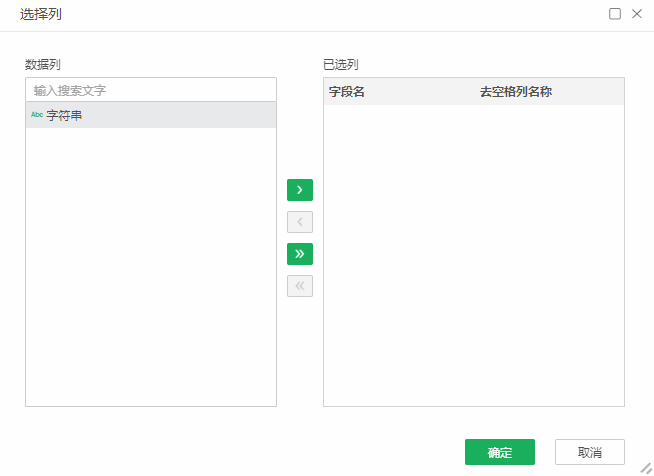Confirm selection with 确定 button
654x476 pixels.
[500, 452]
